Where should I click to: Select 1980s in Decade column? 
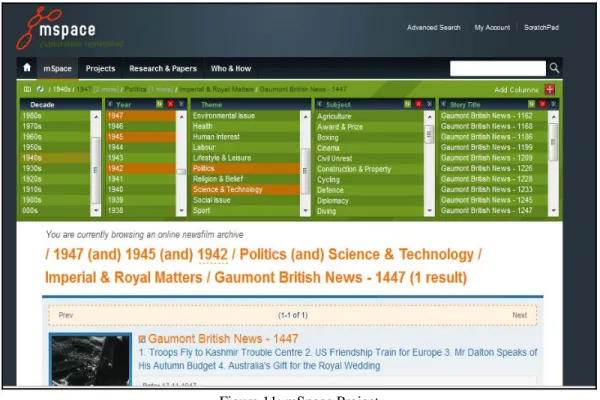(x=55, y=116)
